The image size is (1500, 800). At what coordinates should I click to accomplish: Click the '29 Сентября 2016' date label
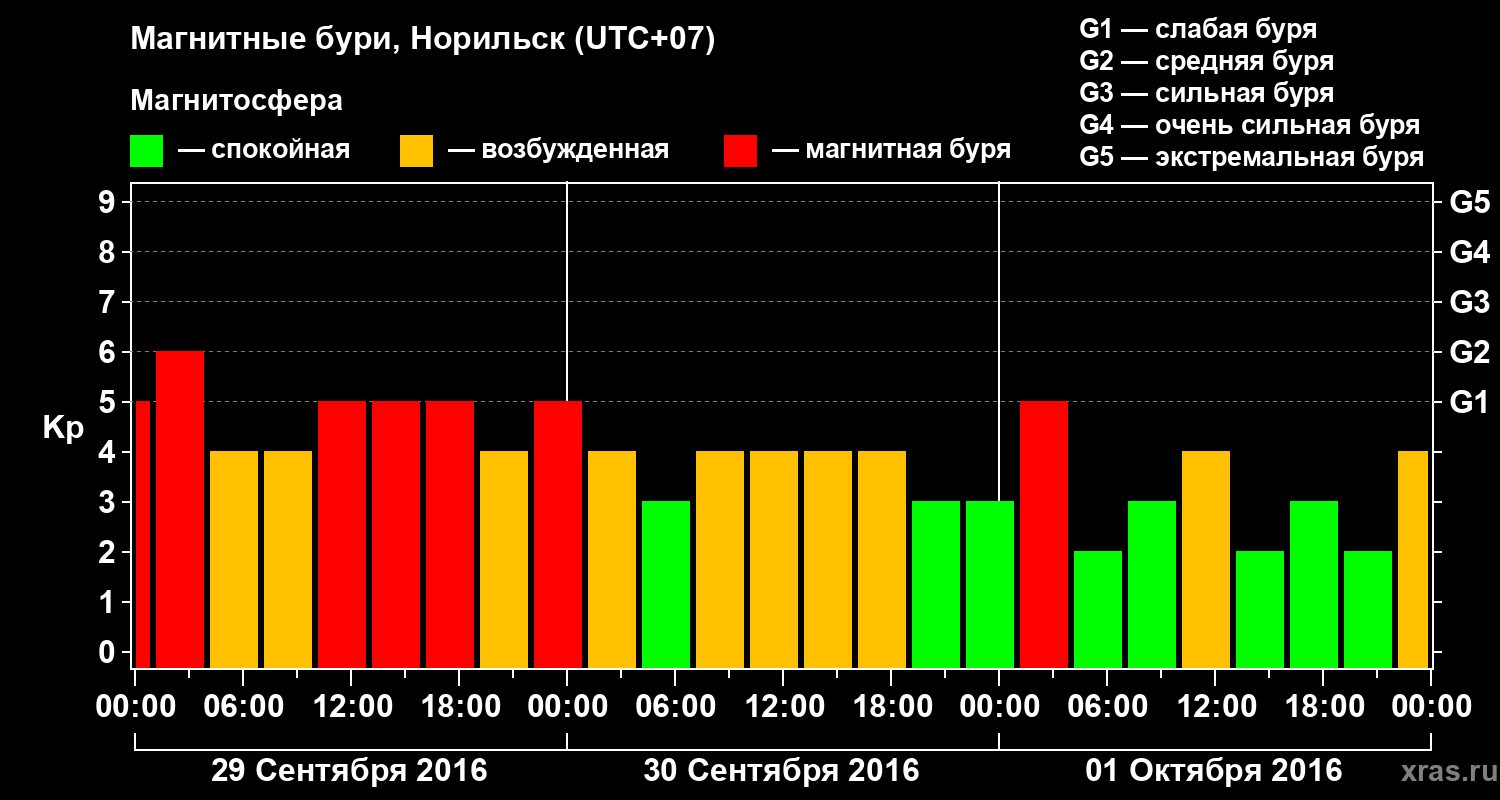[x=349, y=771]
